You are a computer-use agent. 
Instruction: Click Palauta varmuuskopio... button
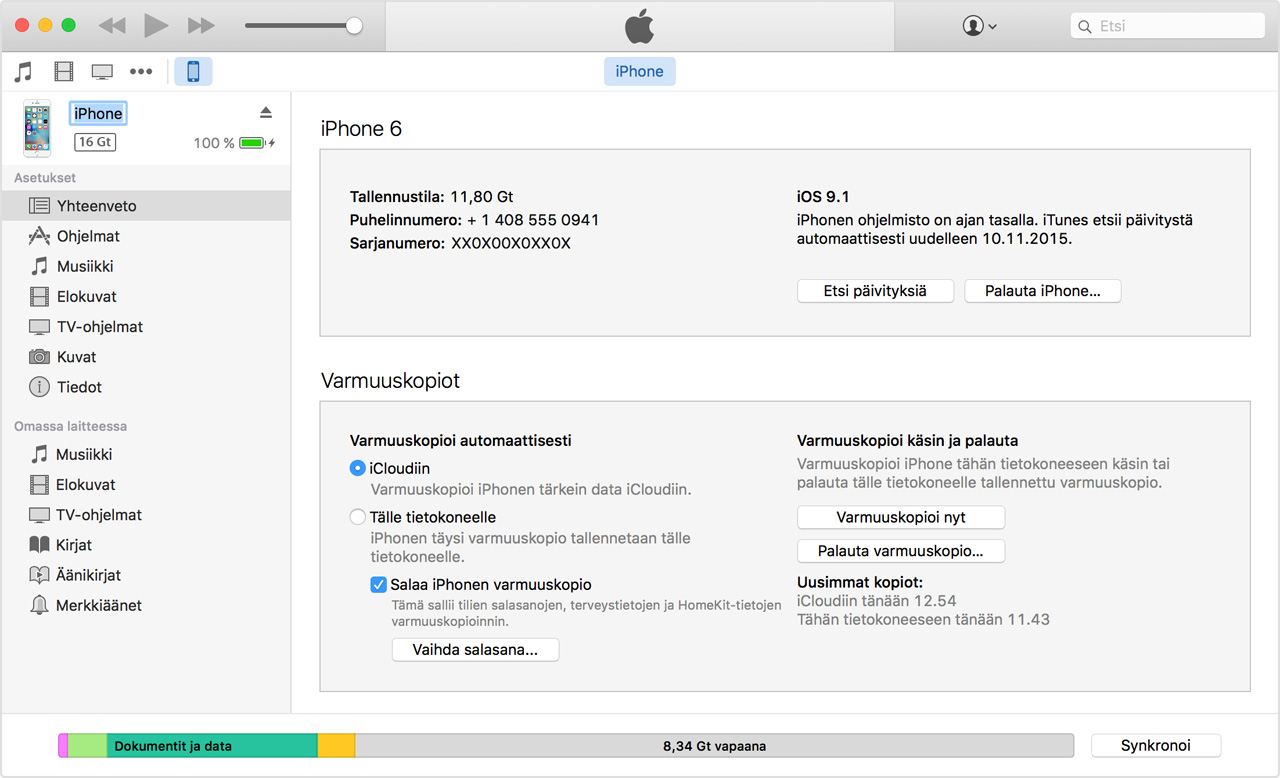[901, 551]
